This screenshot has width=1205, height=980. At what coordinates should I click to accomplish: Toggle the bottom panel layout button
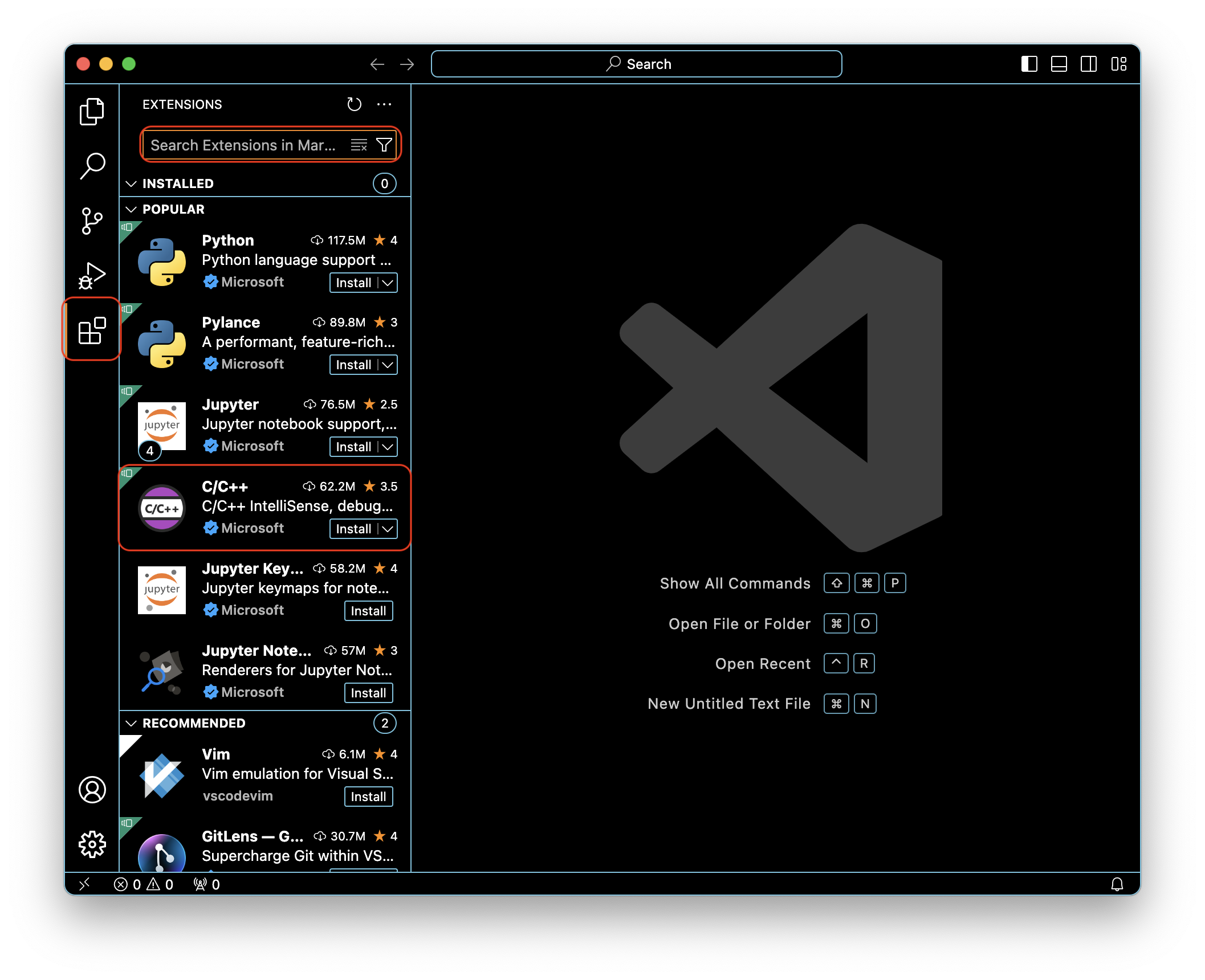(1059, 64)
